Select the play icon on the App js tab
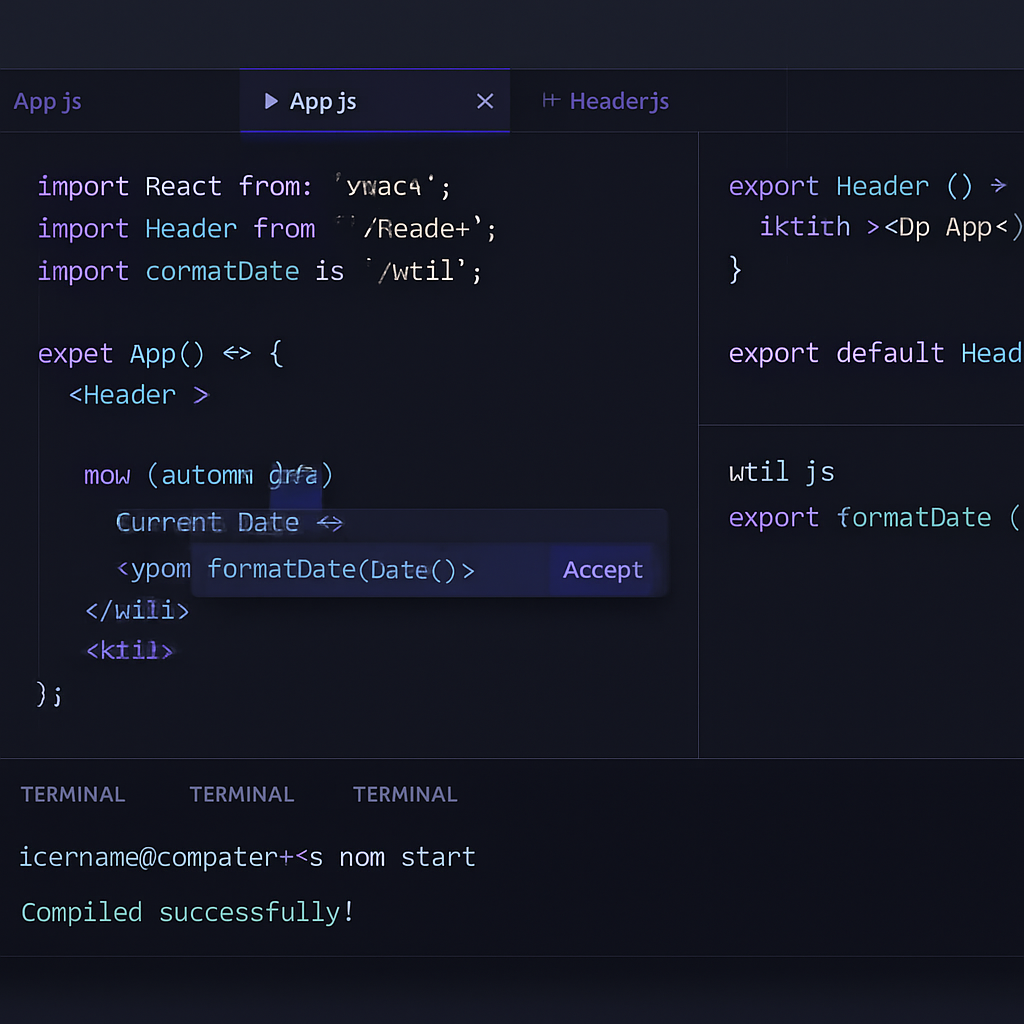Screen dimensions: 1024x1024 tap(270, 100)
